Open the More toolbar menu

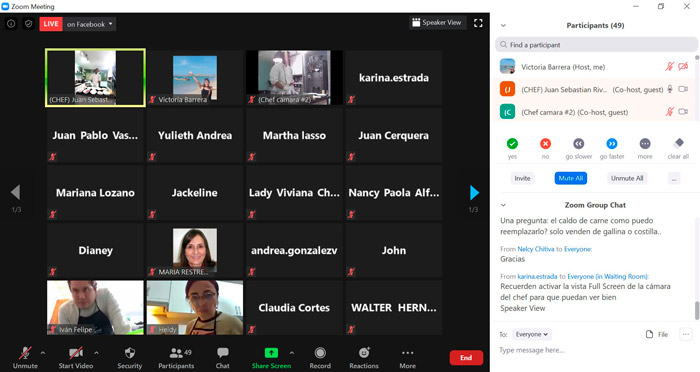tap(408, 353)
